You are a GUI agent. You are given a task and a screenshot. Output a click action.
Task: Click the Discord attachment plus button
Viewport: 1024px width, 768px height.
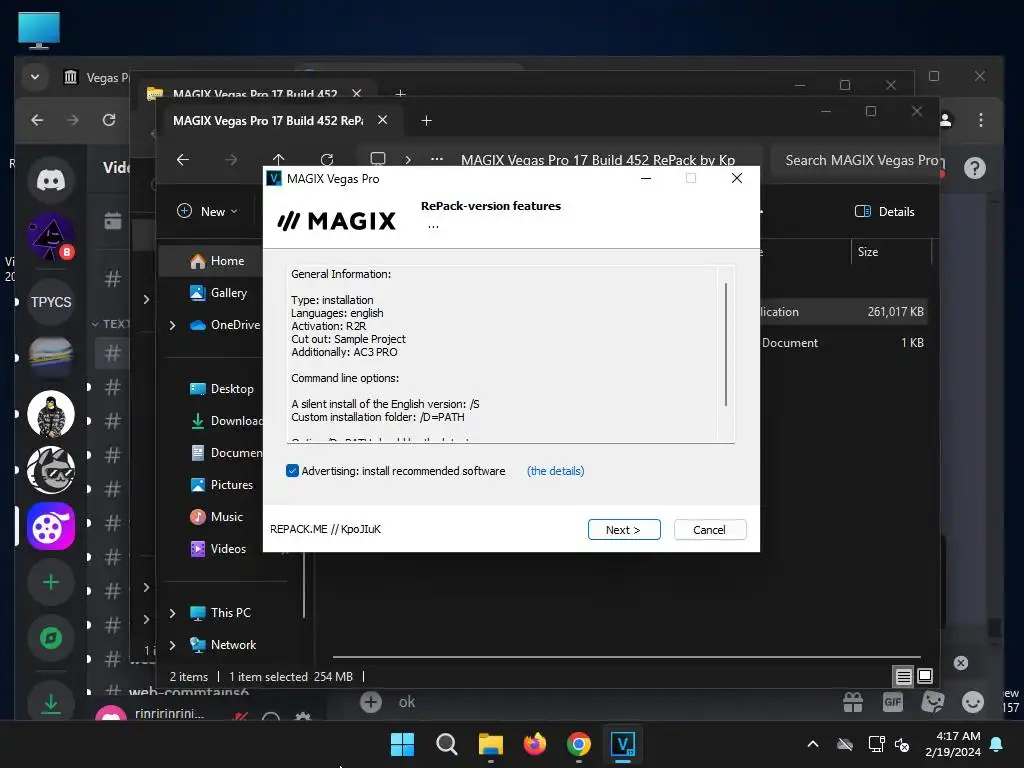(x=370, y=702)
